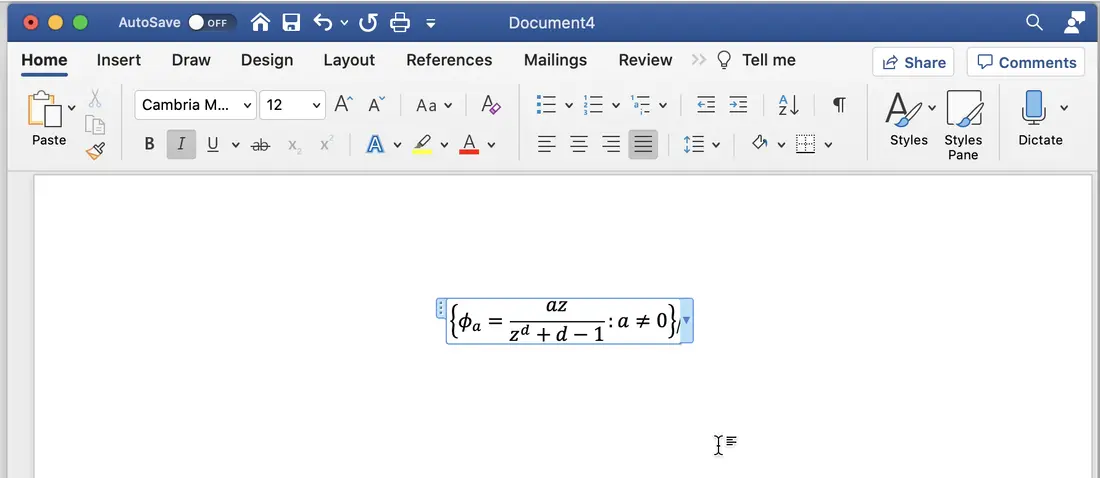Apply red font color

tap(469, 145)
